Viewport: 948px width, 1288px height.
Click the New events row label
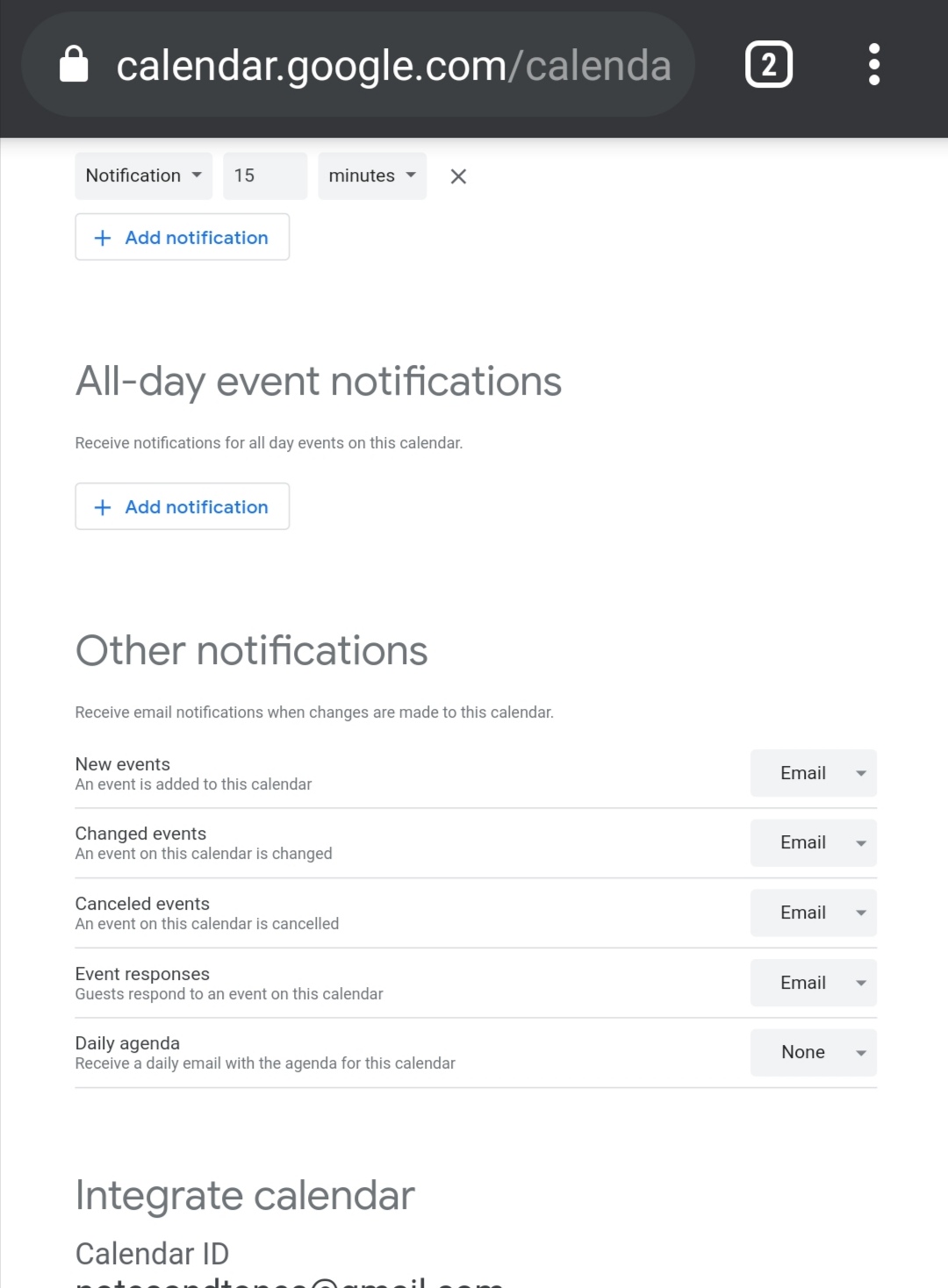point(123,764)
